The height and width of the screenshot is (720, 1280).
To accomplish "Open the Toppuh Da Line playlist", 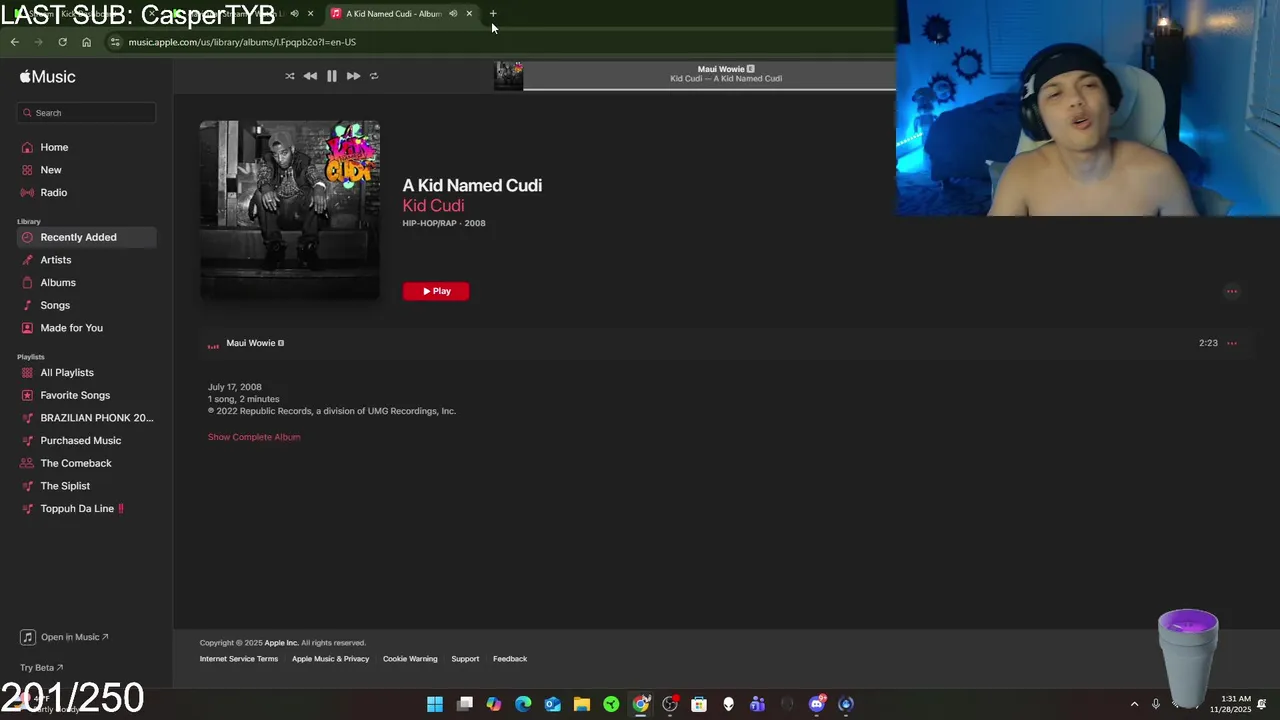I will click(x=86, y=508).
